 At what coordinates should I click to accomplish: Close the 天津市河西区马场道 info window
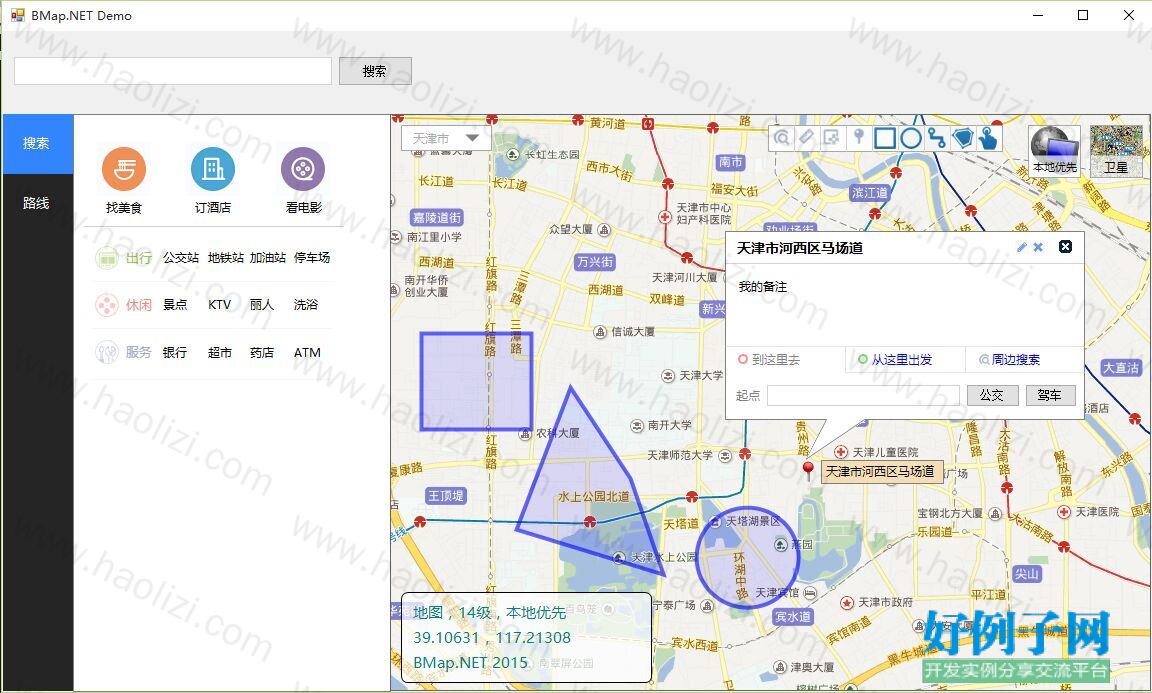[1065, 247]
